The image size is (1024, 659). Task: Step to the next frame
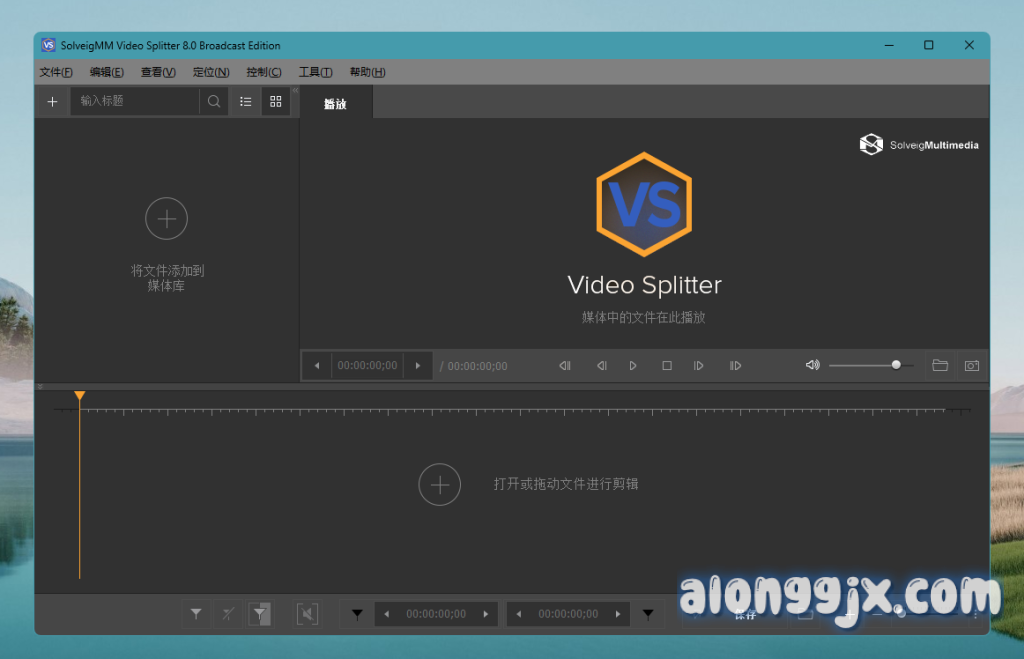tap(699, 366)
